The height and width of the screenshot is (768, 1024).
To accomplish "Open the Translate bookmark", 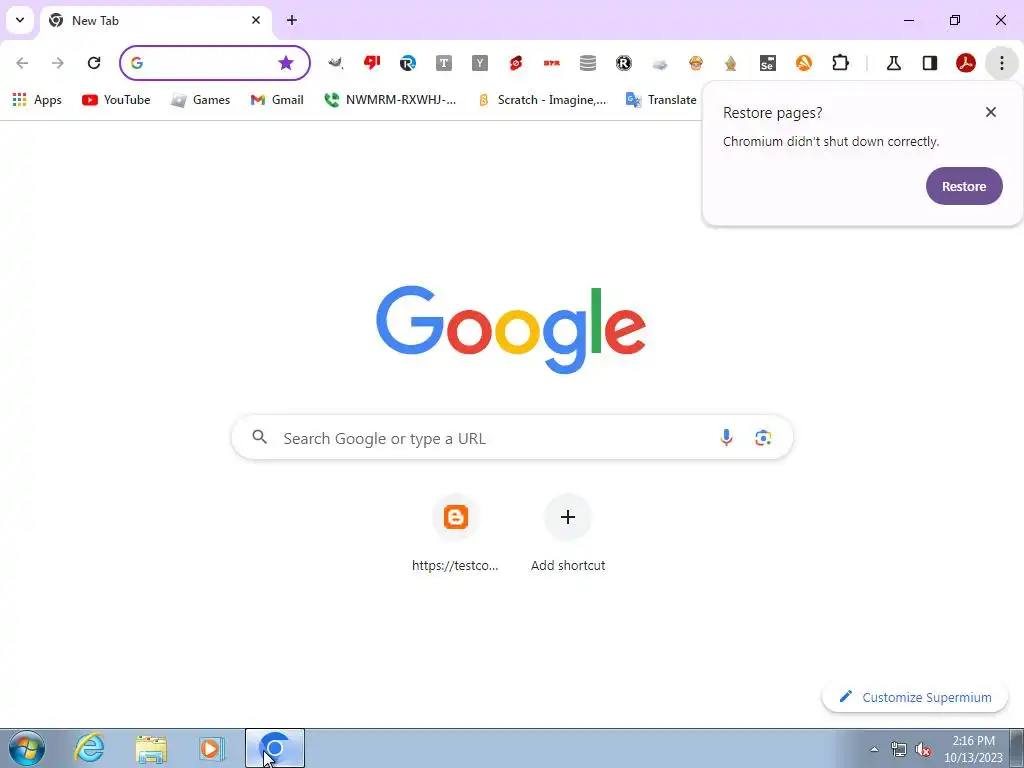I will 661,100.
